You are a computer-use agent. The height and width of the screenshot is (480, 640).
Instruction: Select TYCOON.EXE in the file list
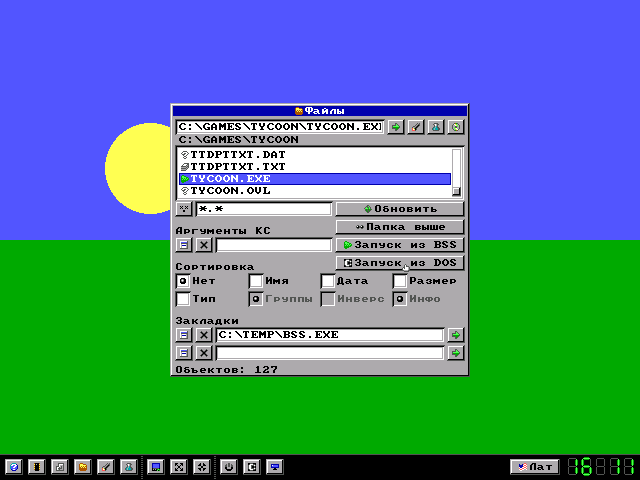point(315,179)
